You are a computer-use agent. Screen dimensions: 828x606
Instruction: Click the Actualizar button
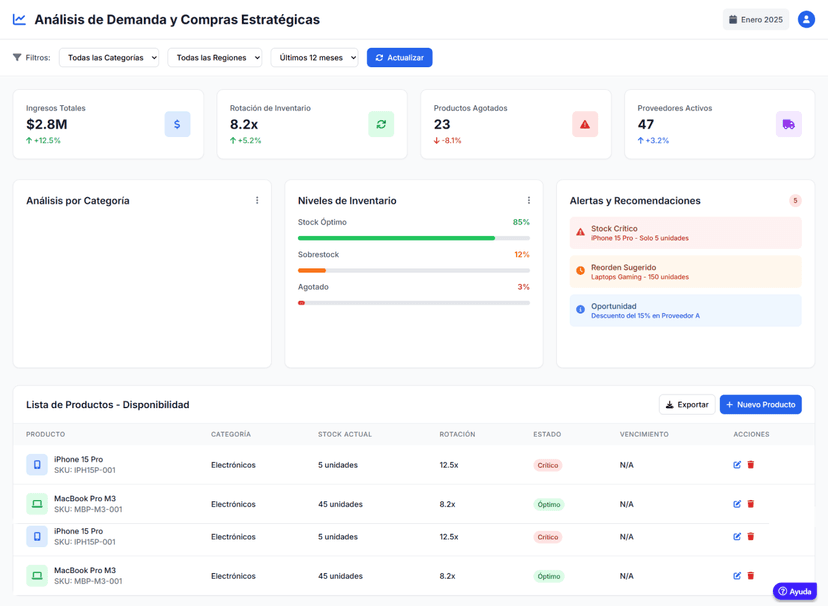400,58
